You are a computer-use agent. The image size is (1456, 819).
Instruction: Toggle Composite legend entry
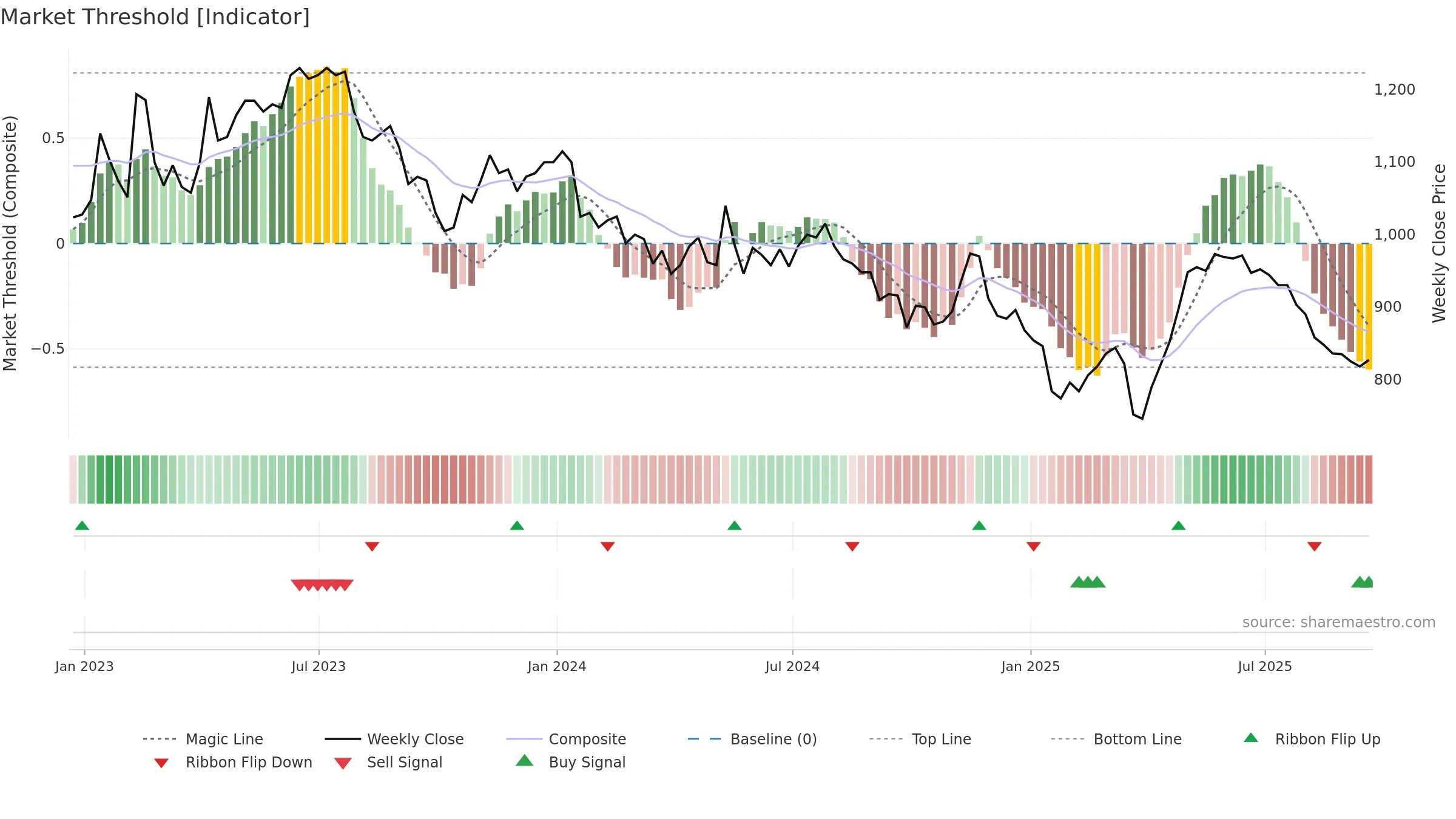point(566,739)
